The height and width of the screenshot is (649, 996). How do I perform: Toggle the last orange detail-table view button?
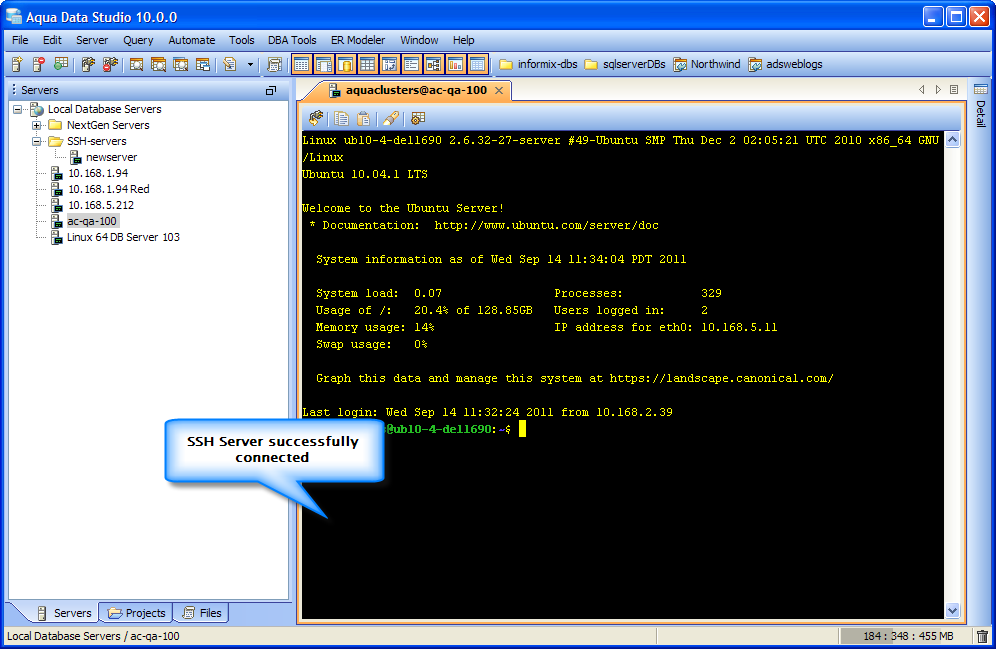(x=477, y=64)
